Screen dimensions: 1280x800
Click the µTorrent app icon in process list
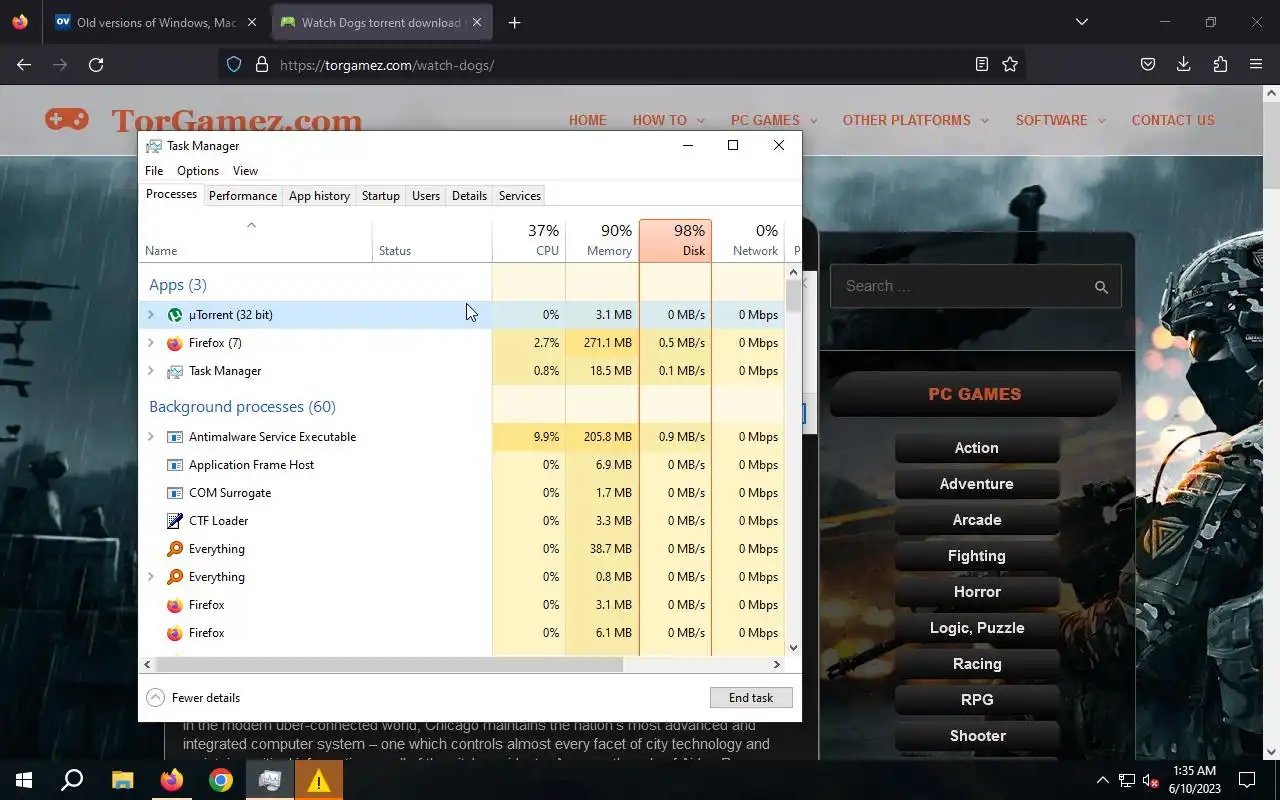point(175,315)
